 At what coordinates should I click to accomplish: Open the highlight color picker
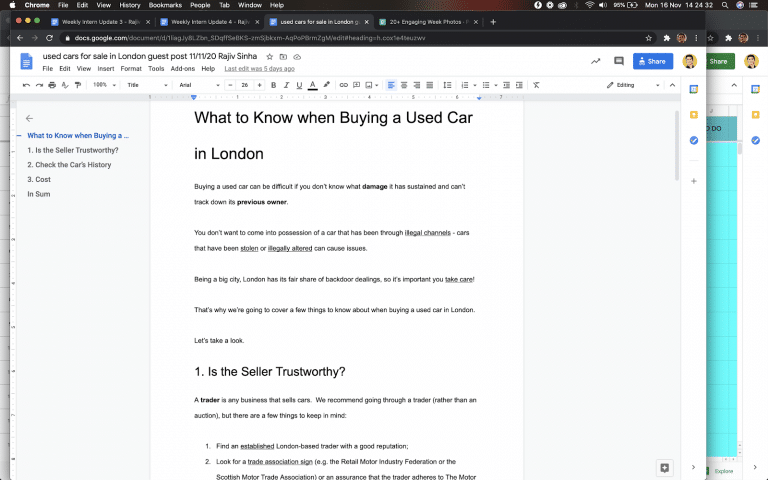pyautogui.click(x=327, y=85)
